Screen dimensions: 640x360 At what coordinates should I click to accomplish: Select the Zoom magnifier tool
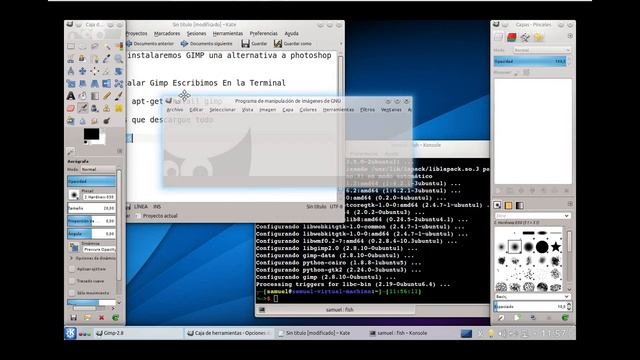119,59
